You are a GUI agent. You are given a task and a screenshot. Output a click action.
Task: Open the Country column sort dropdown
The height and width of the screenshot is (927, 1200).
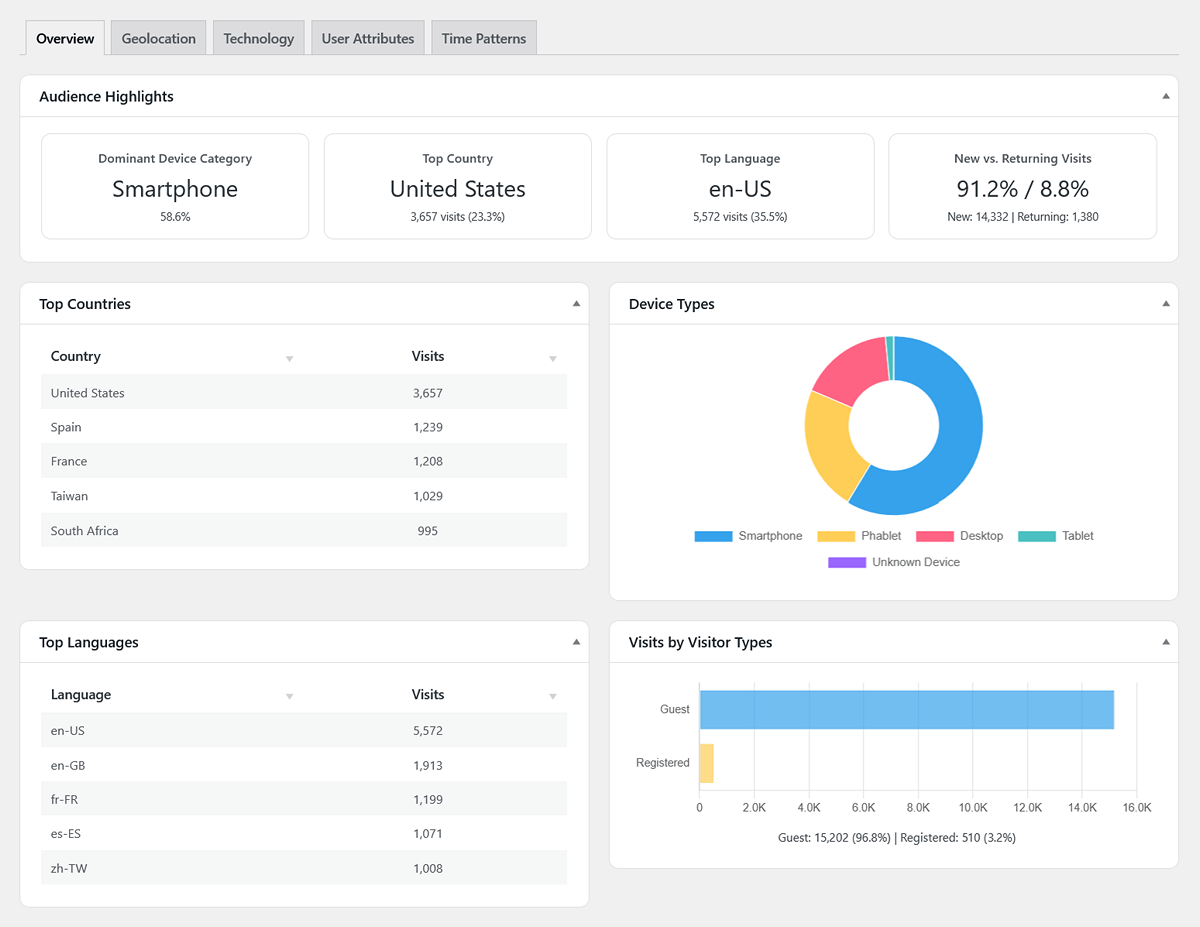(289, 357)
